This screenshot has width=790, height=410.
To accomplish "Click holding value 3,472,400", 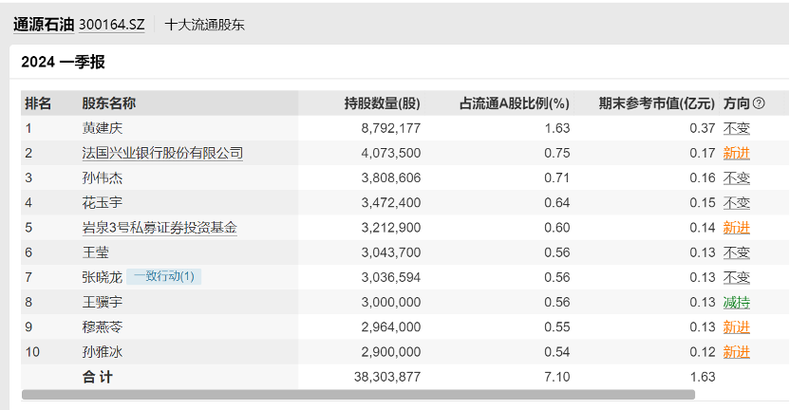I will 391,203.
